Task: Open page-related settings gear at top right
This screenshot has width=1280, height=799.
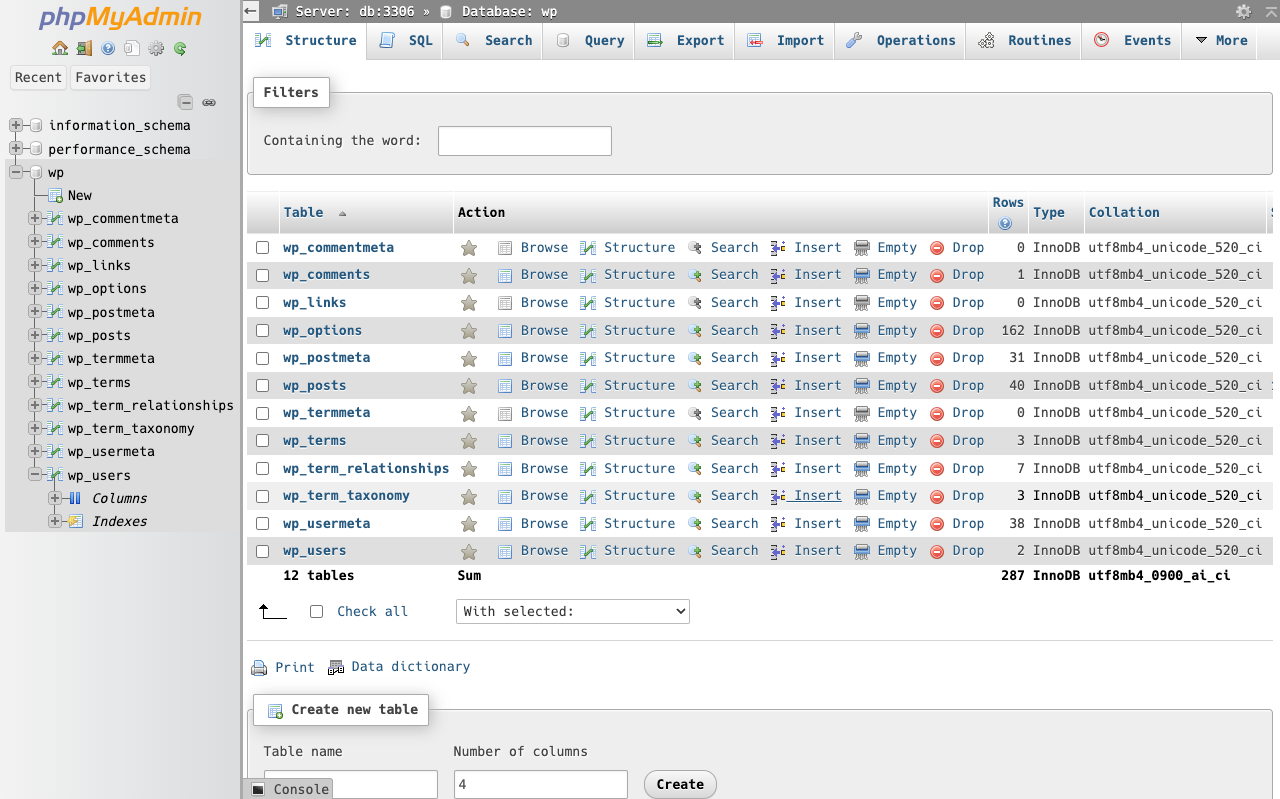Action: click(x=1243, y=12)
